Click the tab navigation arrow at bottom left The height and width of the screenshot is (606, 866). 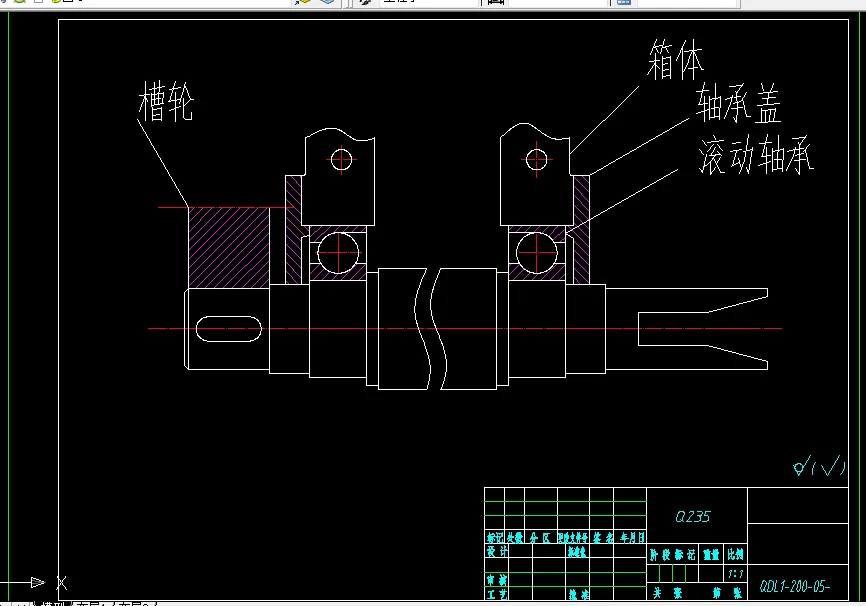click(x=8, y=602)
